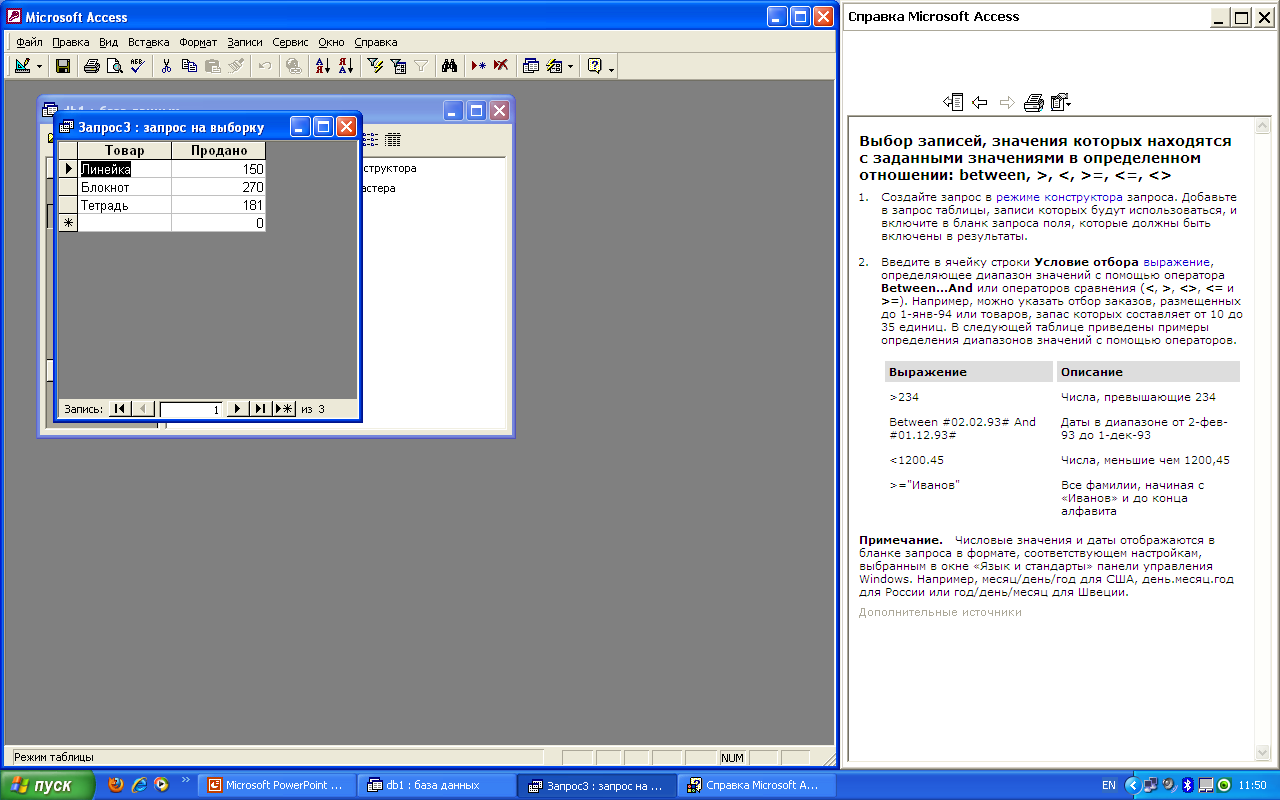Open the Записи menu

245,42
